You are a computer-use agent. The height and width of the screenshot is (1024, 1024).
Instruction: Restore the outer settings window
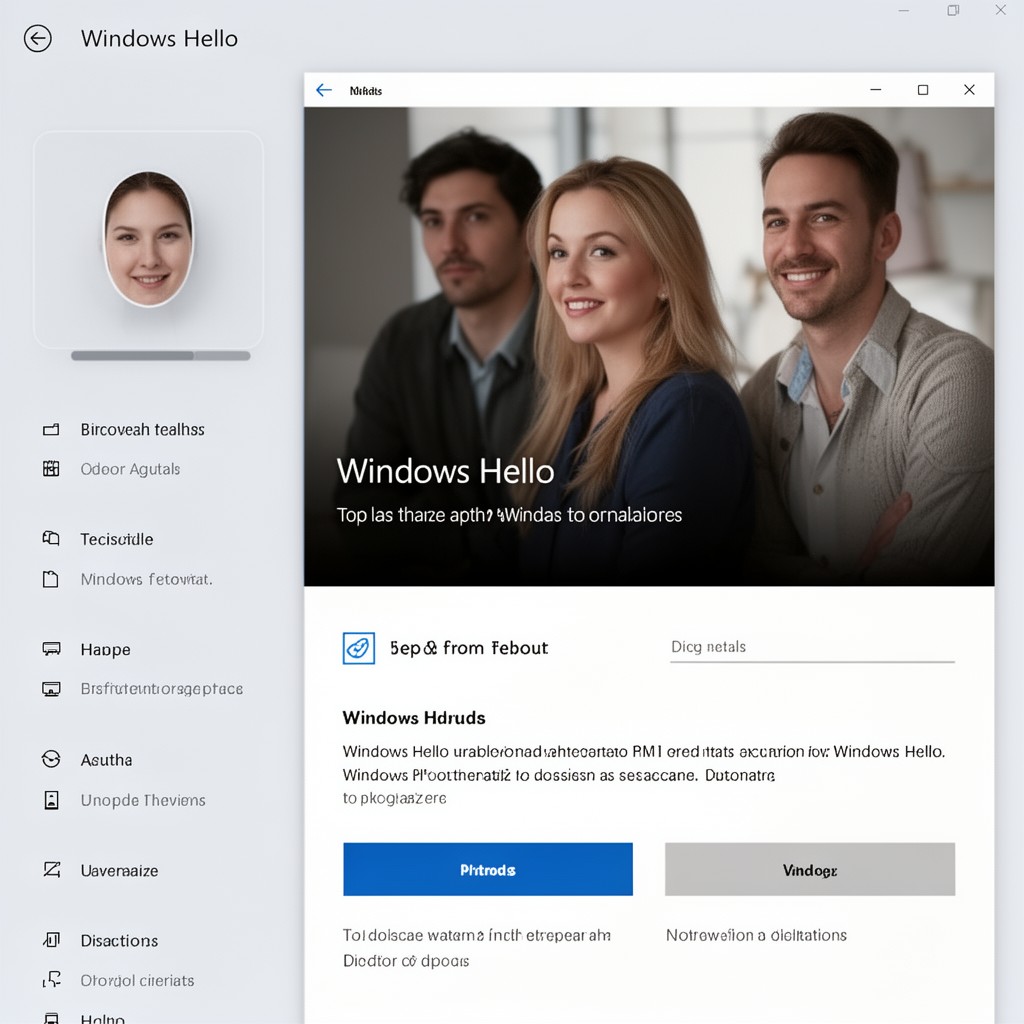(953, 10)
